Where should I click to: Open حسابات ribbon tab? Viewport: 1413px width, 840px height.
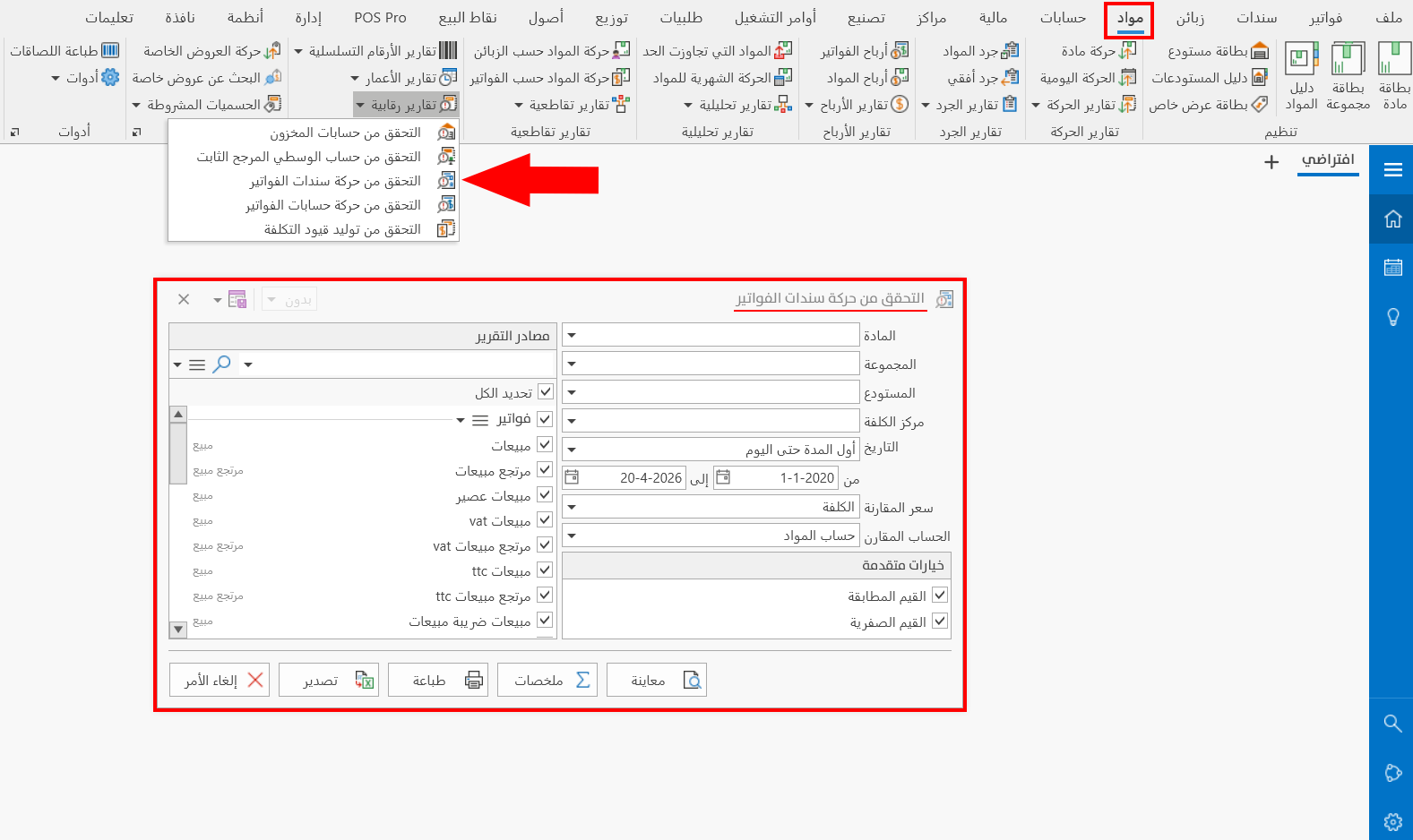pos(1063,18)
